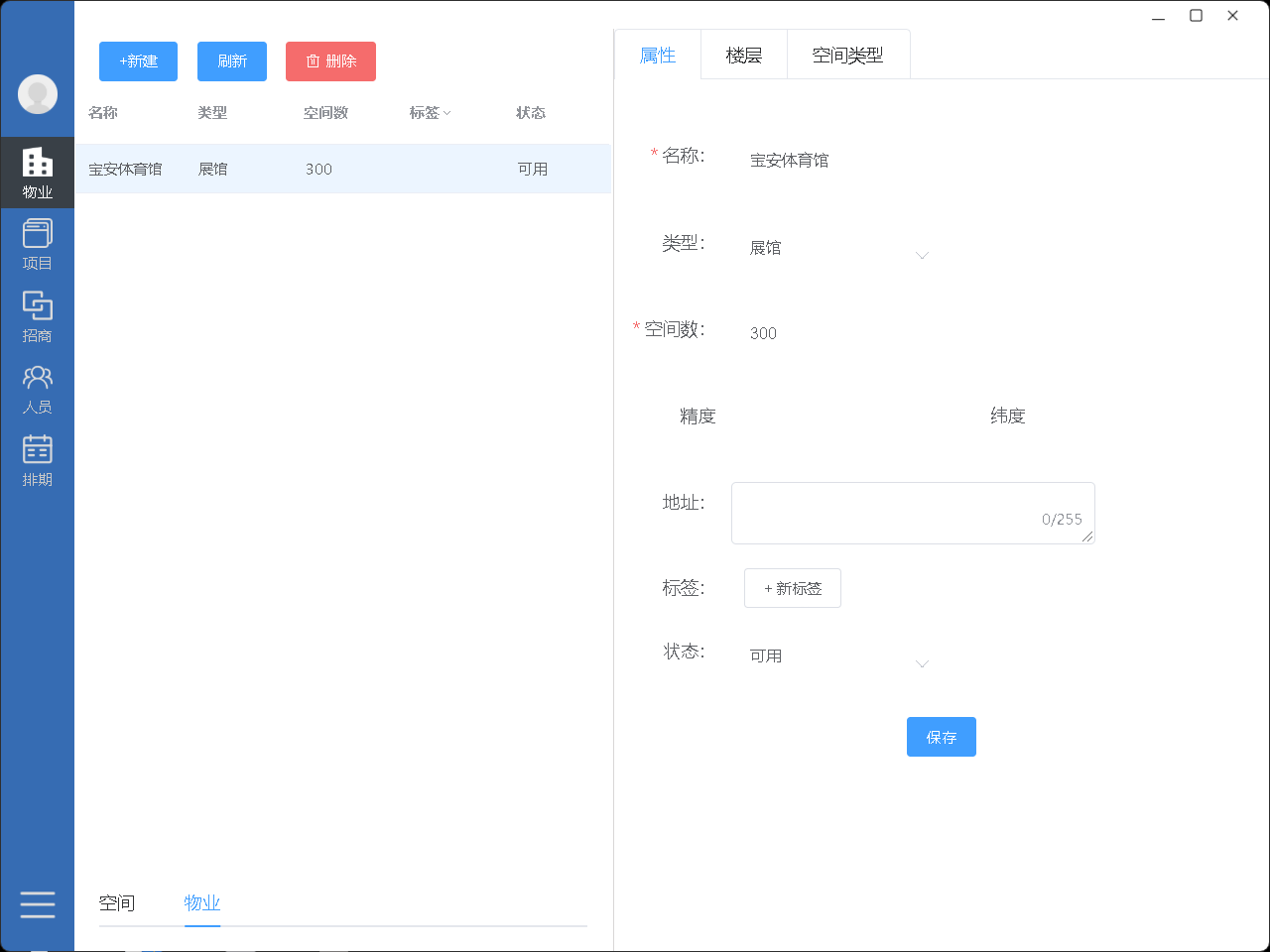This screenshot has width=1270, height=952.
Task: Open the hamburger menu at sidebar bottom
Action: click(x=37, y=904)
